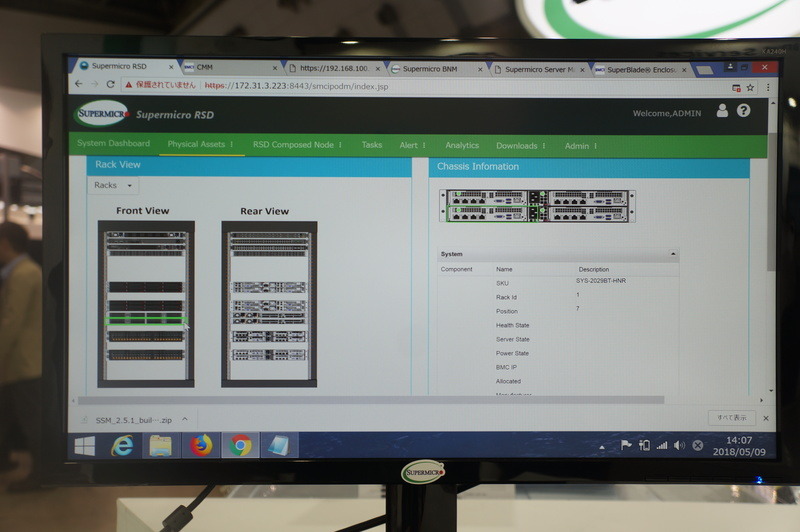Viewport: 800px width, 532px height.
Task: Open the help question mark icon
Action: [743, 111]
